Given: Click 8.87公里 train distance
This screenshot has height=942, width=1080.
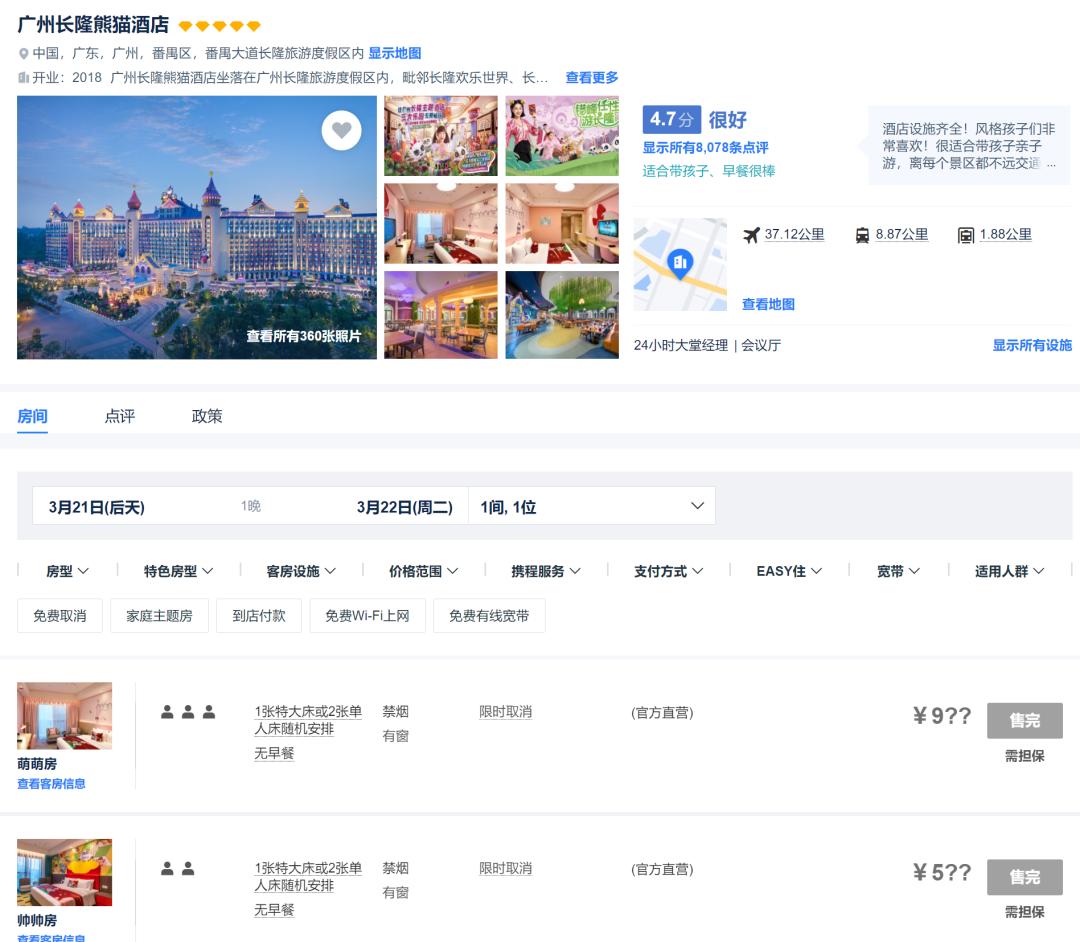Looking at the screenshot, I should click(902, 234).
